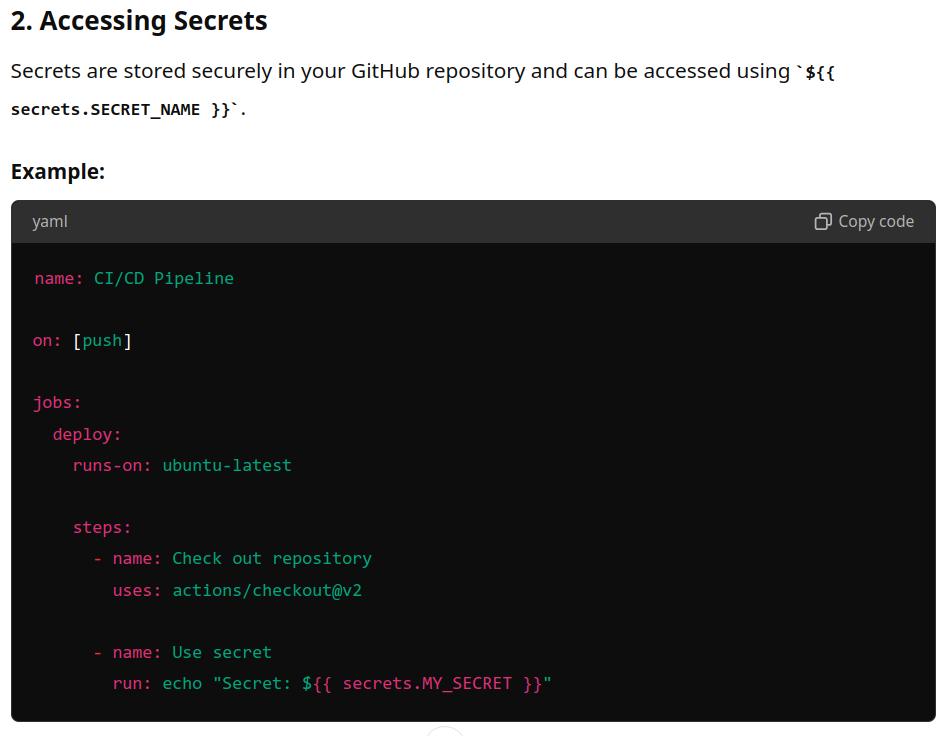Click the 'steps:' key in code

pos(102,527)
